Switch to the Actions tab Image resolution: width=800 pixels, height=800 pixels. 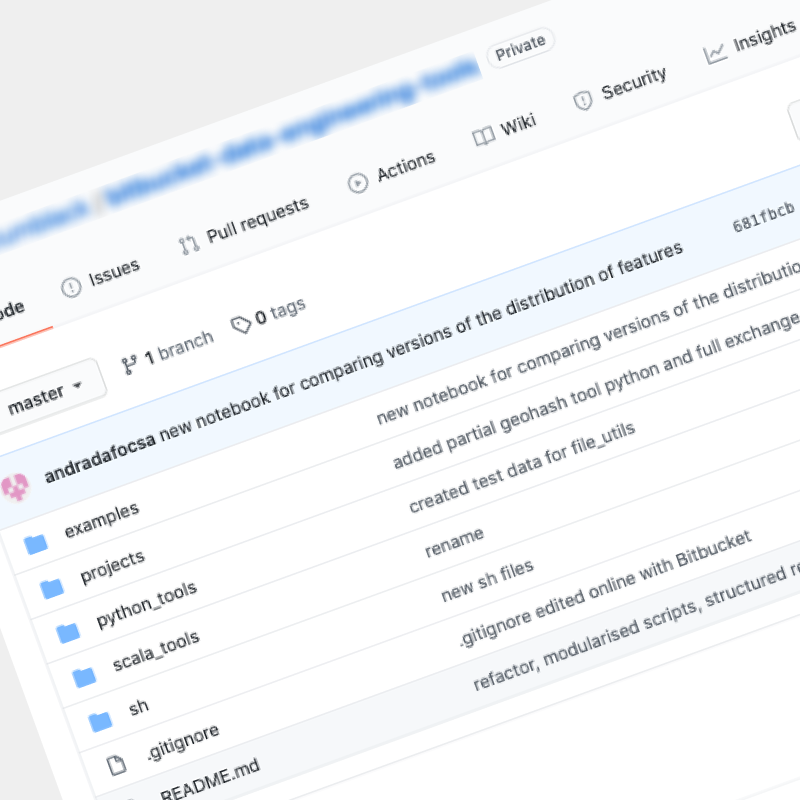tap(392, 173)
